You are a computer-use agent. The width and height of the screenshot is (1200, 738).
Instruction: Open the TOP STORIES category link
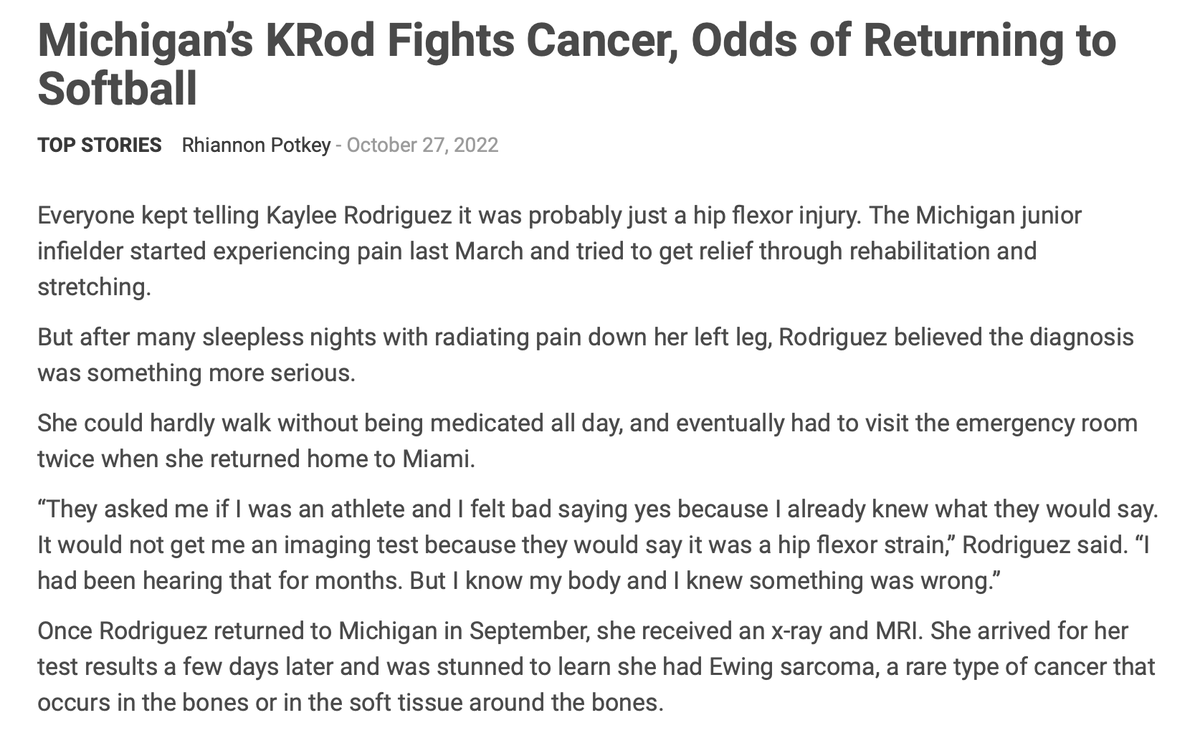pyautogui.click(x=99, y=145)
